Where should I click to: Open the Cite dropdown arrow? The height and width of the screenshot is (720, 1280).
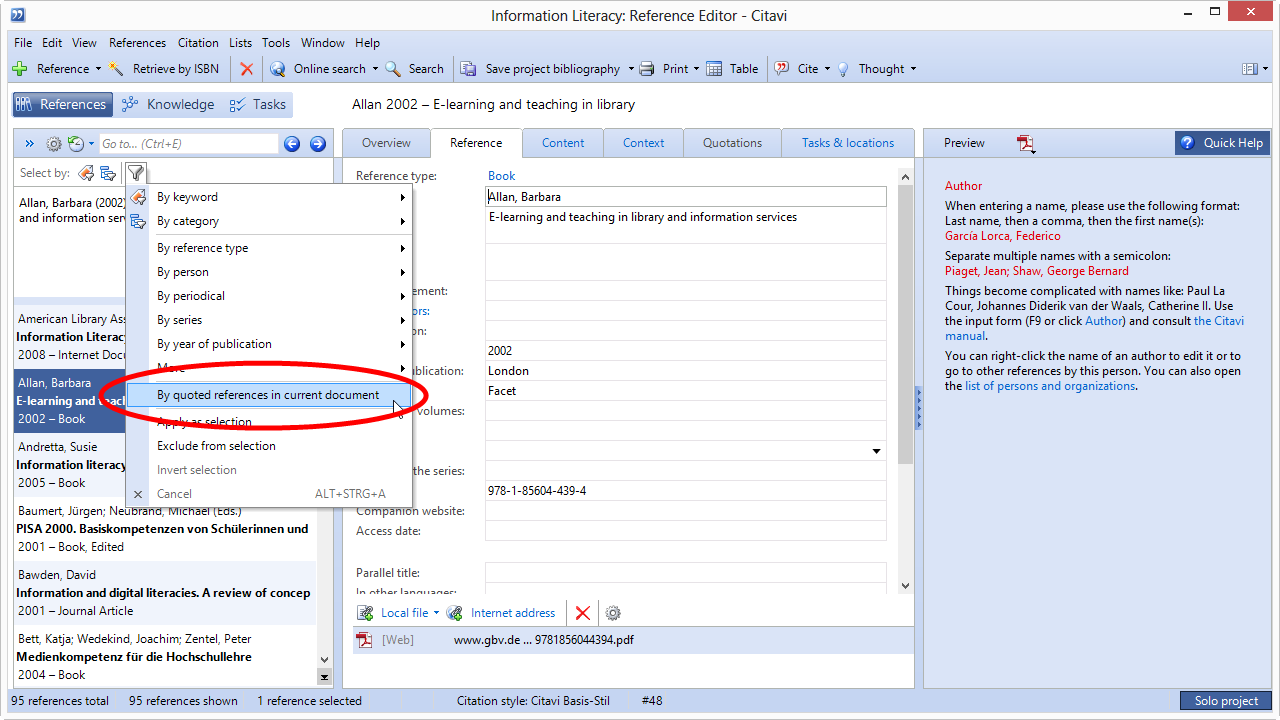pyautogui.click(x=829, y=69)
